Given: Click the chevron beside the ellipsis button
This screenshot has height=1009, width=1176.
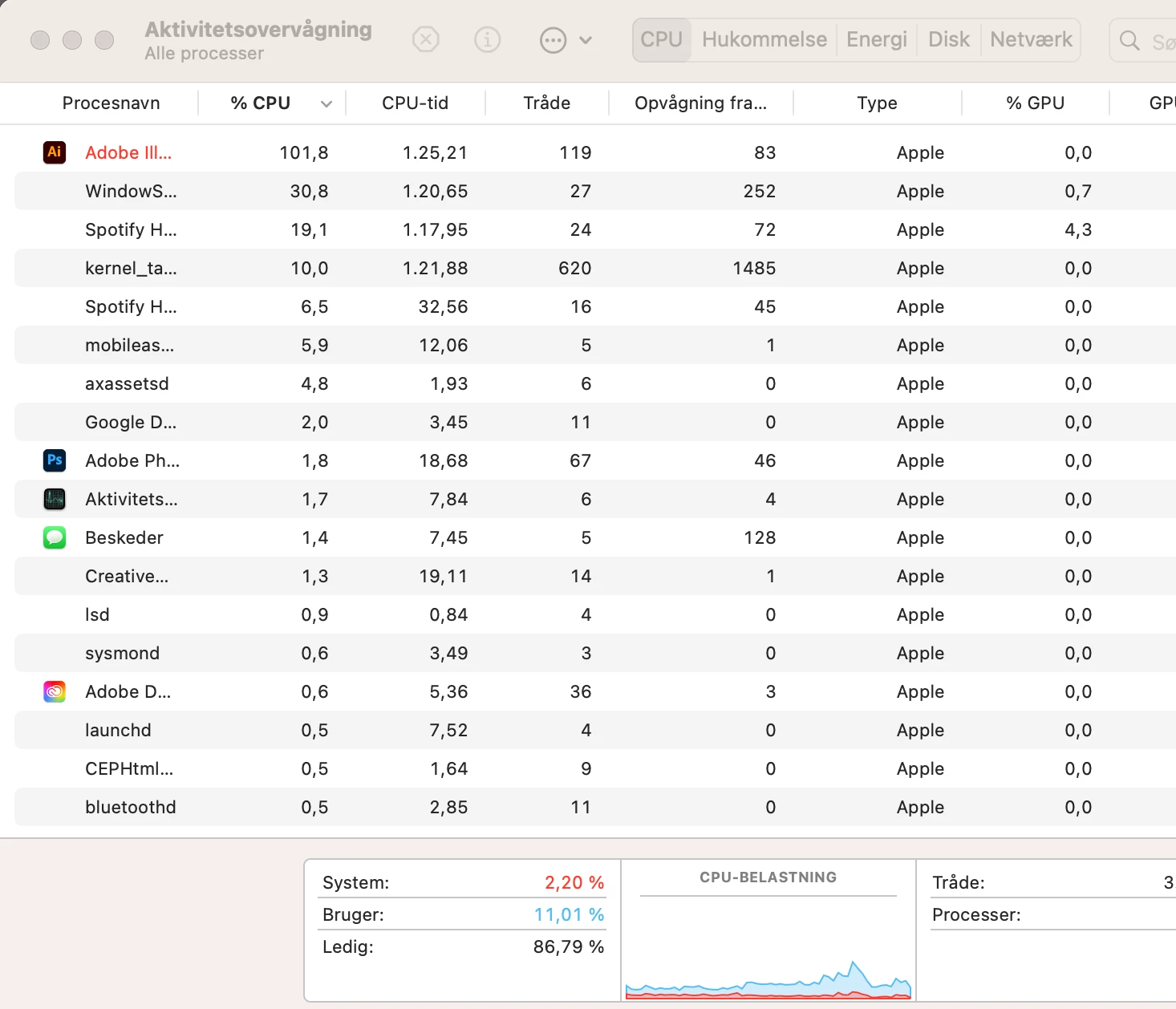Looking at the screenshot, I should click(586, 40).
